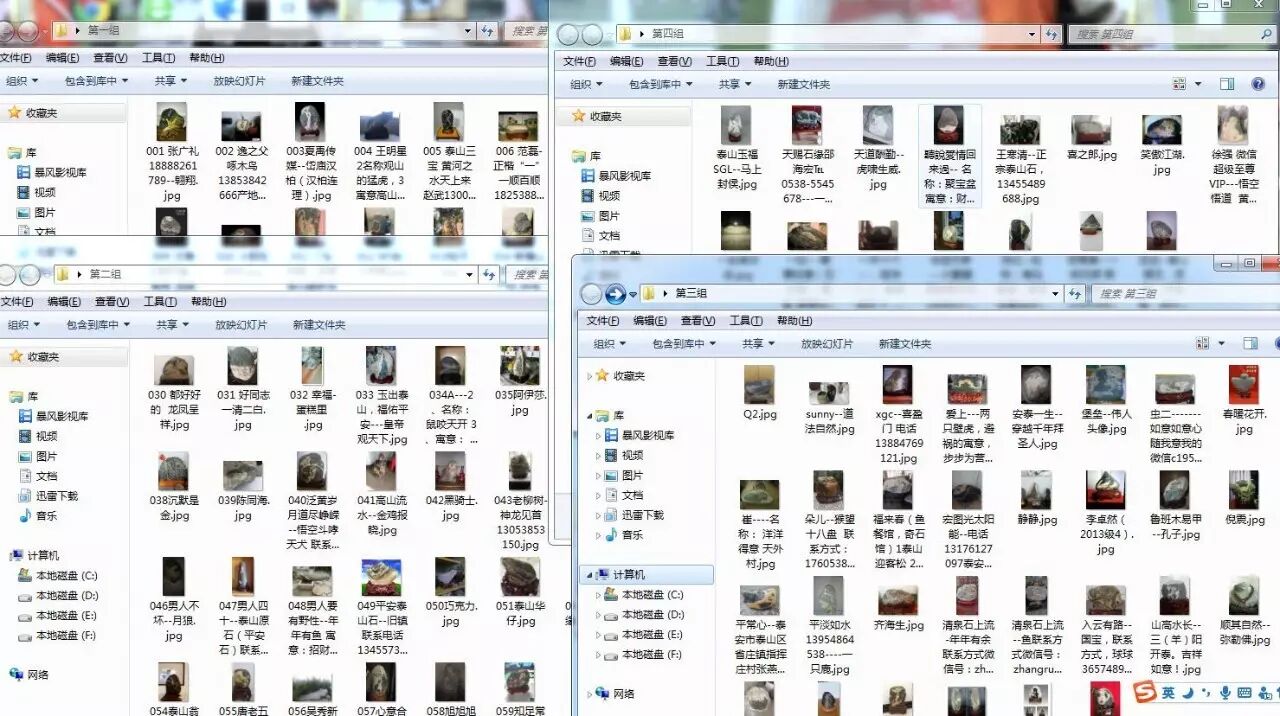Open view options arrow in 第三组 window

coord(1221,343)
